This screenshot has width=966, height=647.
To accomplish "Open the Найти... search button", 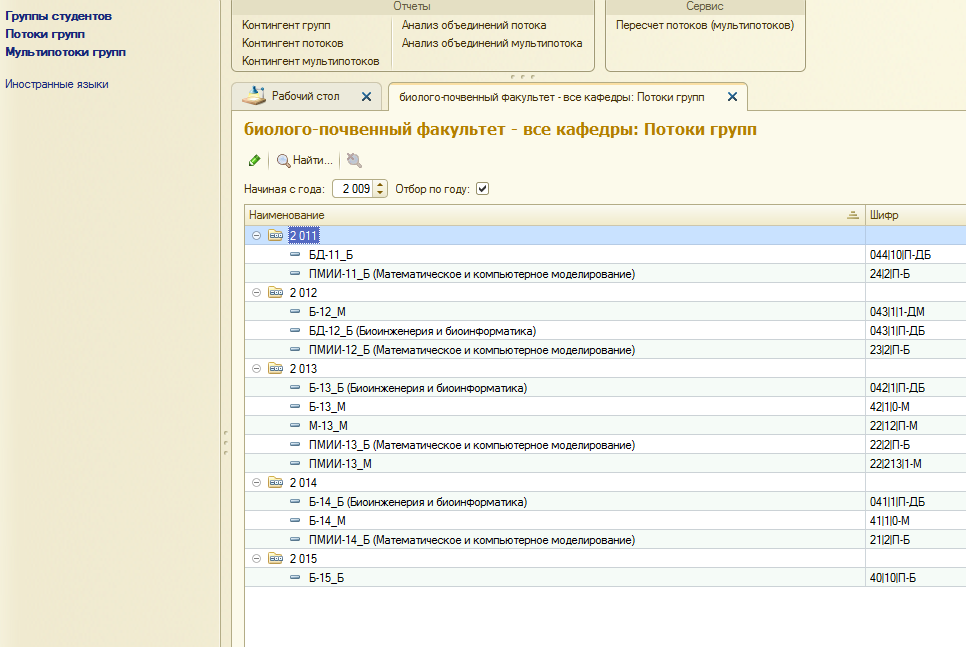I will pos(304,160).
